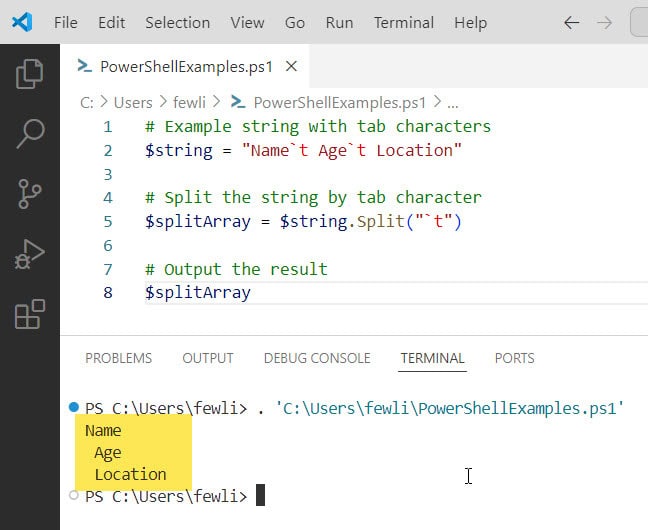The image size is (648, 530).
Task: Switch to the PROBLEMS panel tab
Action: (119, 358)
